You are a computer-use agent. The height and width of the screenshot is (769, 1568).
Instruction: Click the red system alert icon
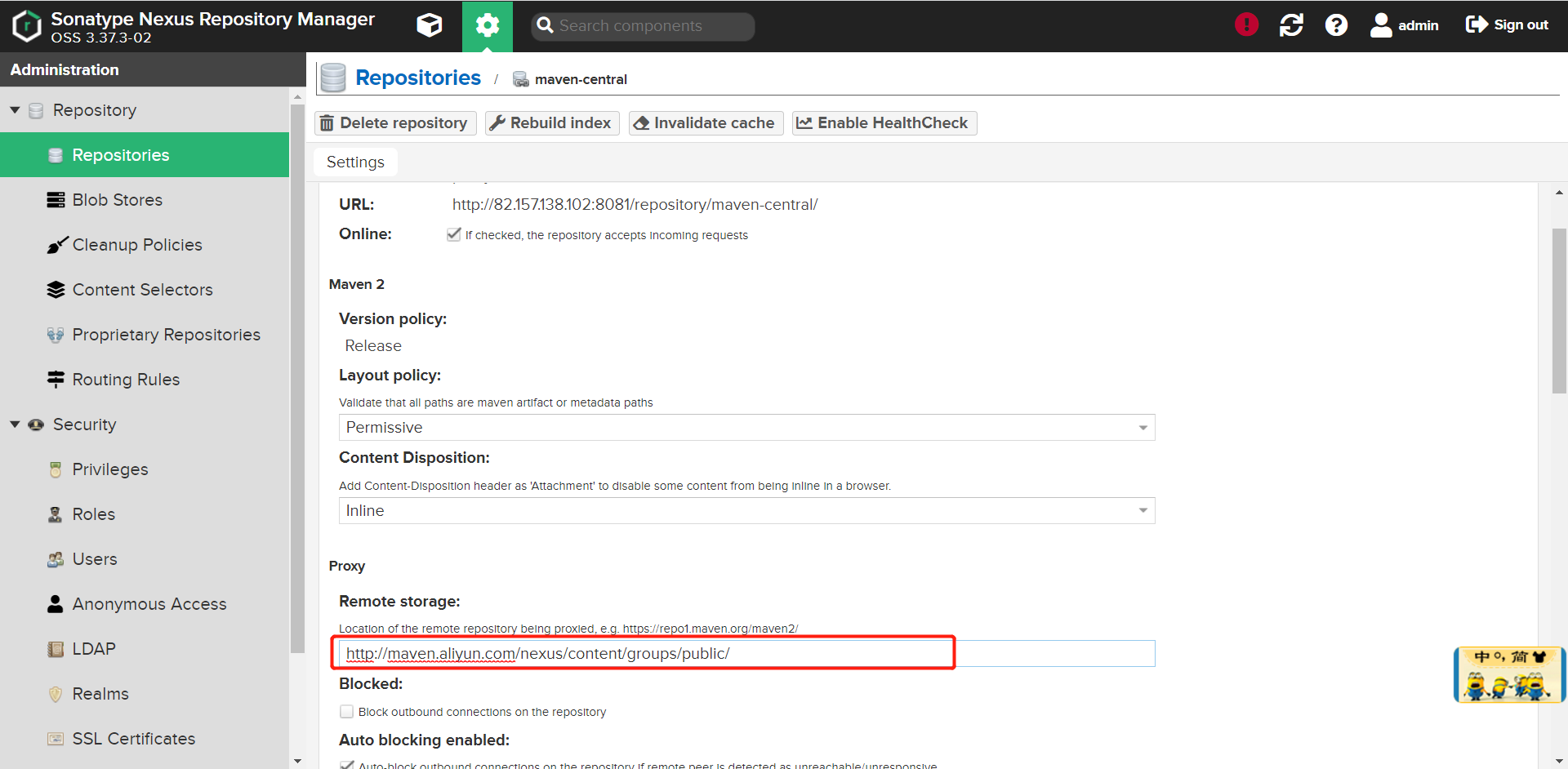(x=1245, y=24)
